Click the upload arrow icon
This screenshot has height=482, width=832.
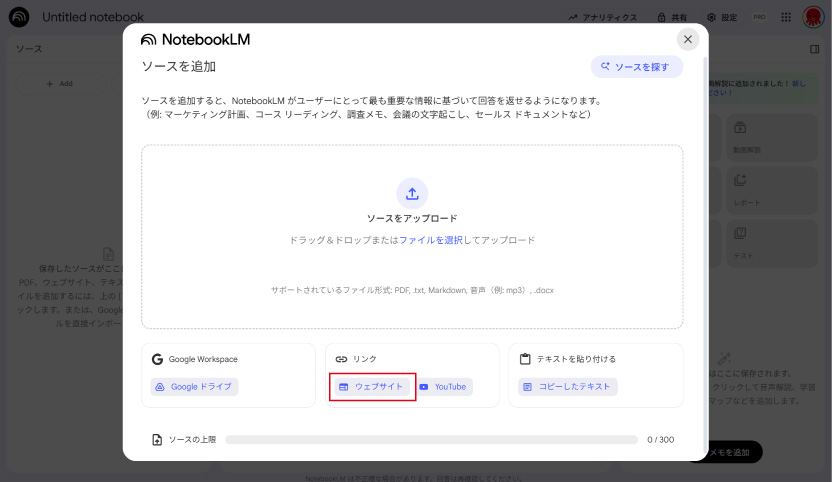pos(412,193)
